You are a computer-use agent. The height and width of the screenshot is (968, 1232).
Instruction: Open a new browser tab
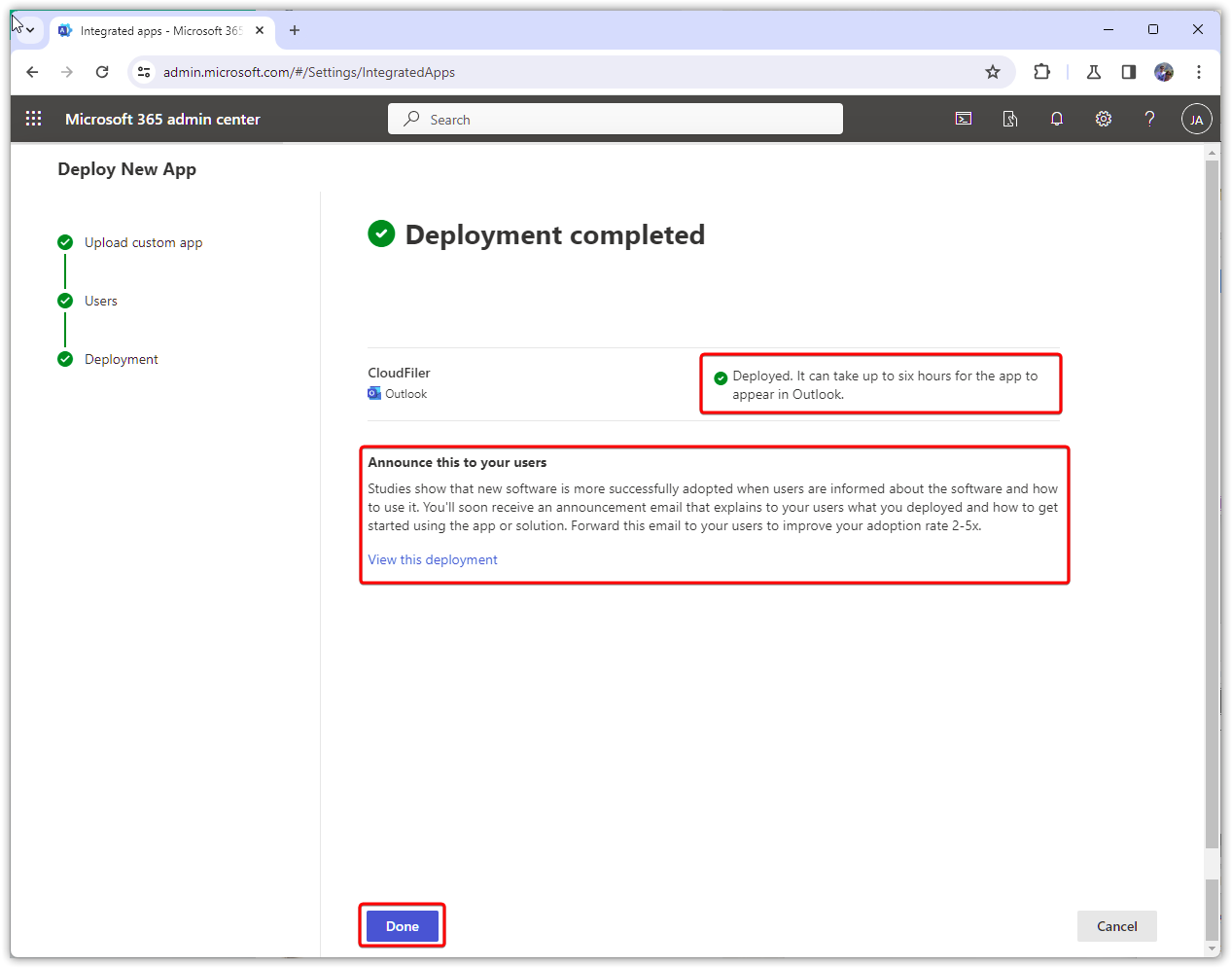coord(295,30)
